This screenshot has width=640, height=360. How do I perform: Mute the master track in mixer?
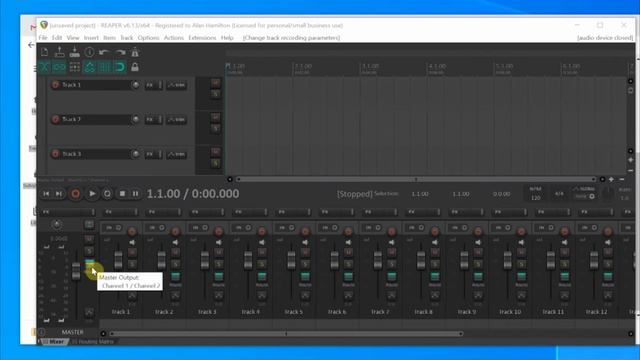[x=89, y=239]
